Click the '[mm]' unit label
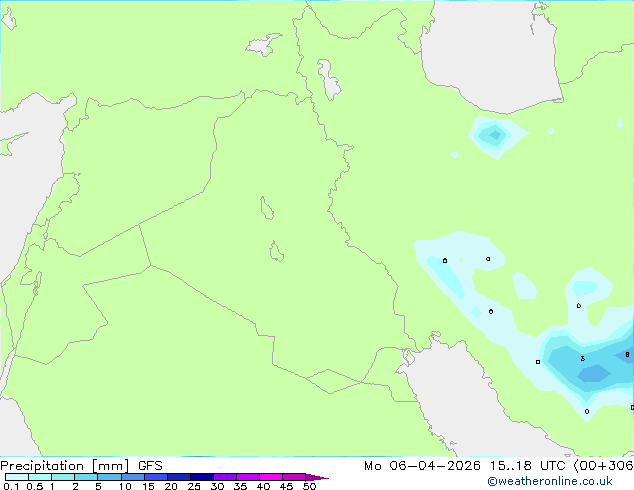The width and height of the screenshot is (634, 490). tap(110, 466)
